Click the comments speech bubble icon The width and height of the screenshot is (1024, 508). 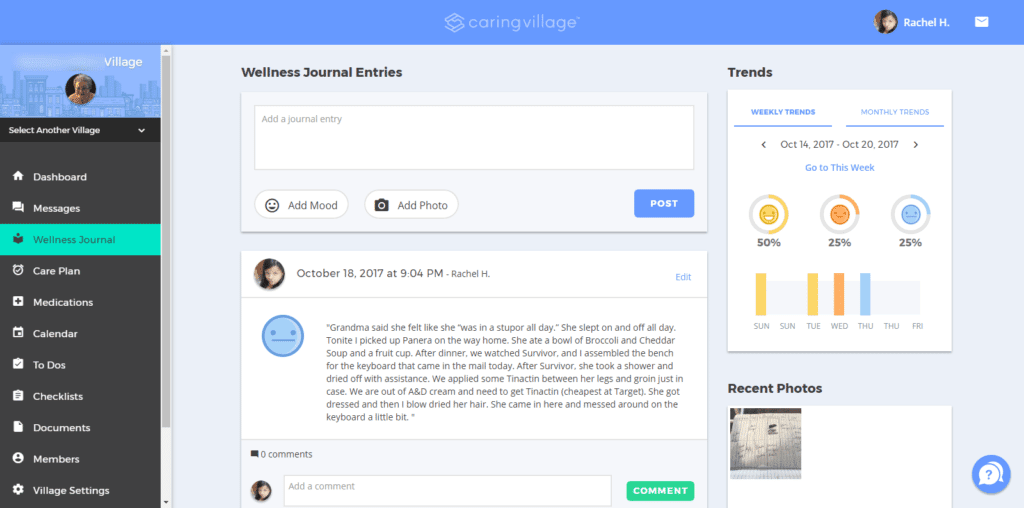[255, 453]
